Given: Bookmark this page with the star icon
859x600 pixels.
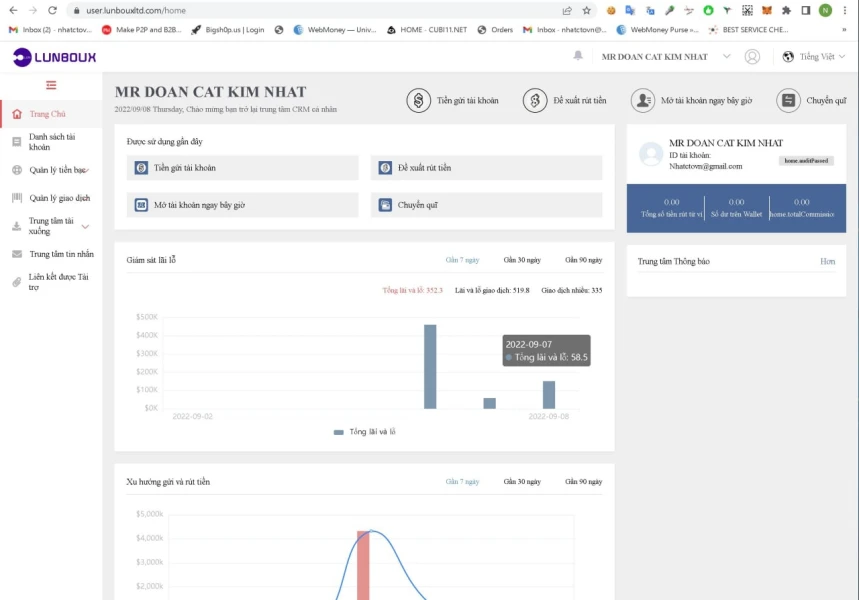Looking at the screenshot, I should (x=586, y=10).
